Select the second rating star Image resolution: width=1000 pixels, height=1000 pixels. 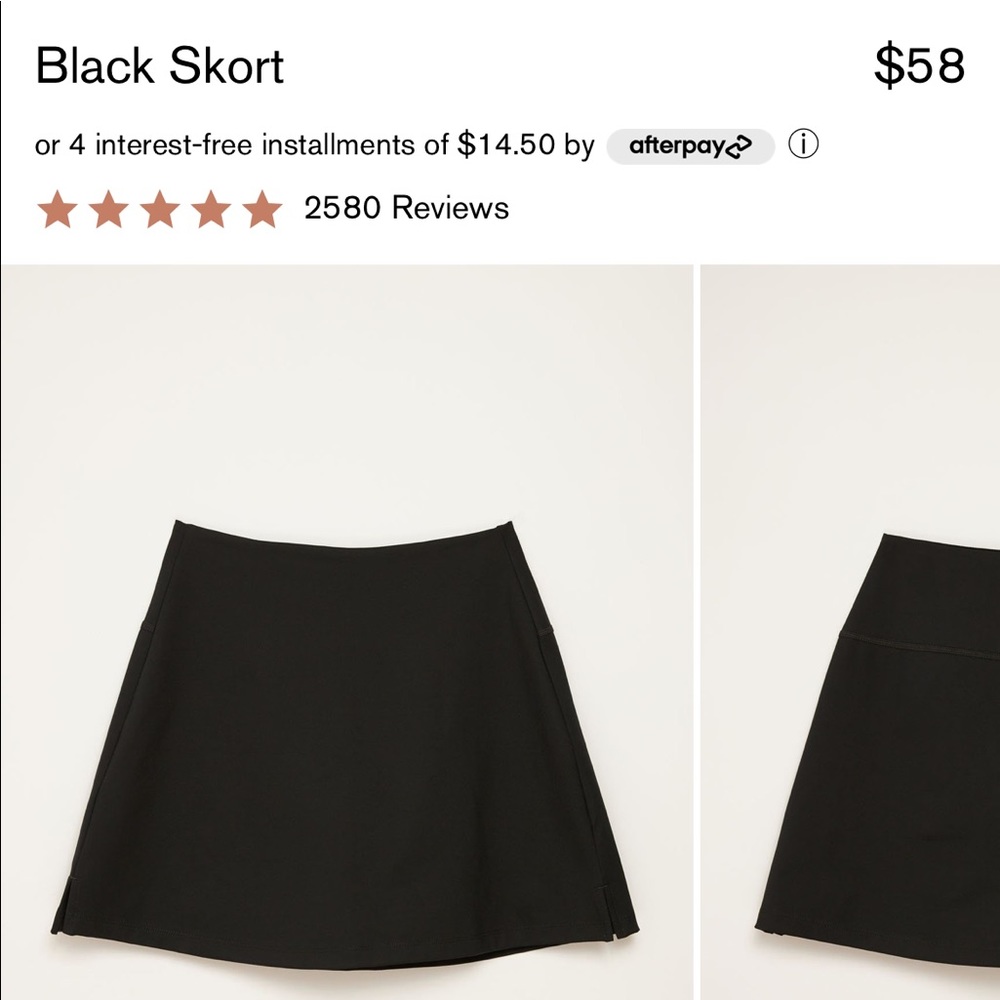tap(110, 209)
